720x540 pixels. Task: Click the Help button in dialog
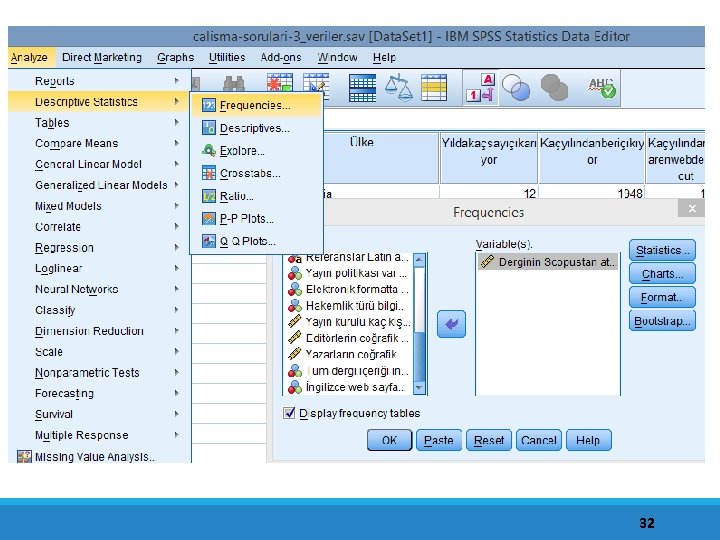pyautogui.click(x=588, y=440)
